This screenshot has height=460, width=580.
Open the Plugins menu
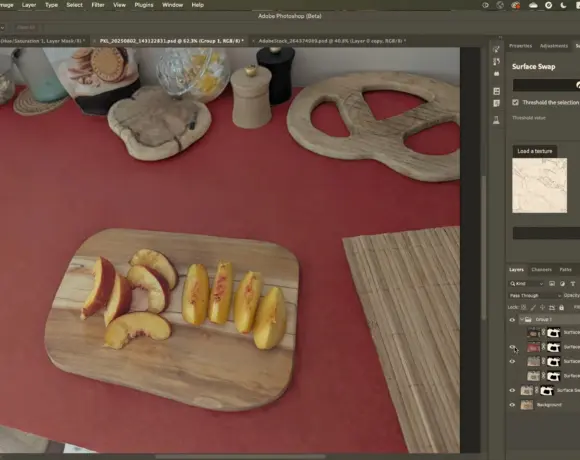(x=144, y=5)
